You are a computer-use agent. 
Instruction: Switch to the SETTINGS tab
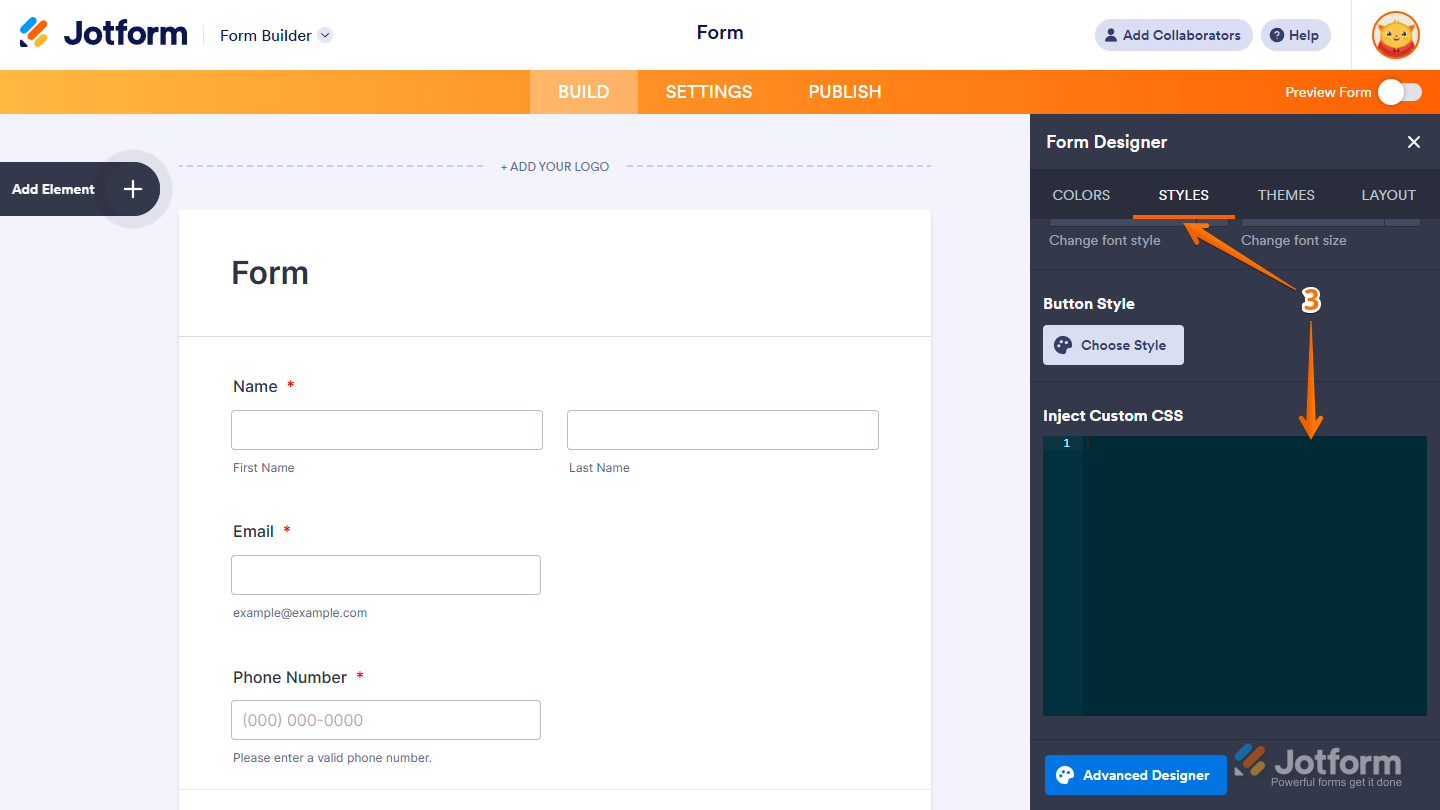pyautogui.click(x=708, y=91)
